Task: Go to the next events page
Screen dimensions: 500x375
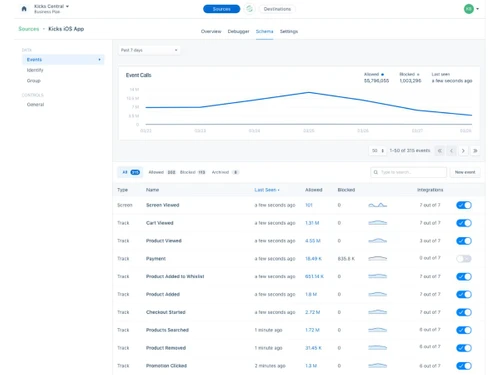Action: [463, 151]
